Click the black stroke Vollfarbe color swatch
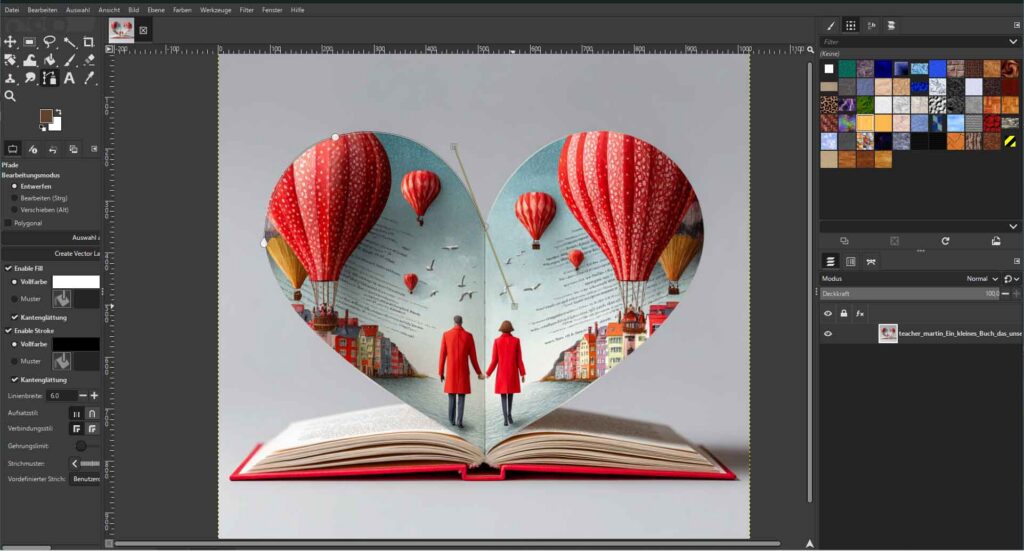Screen dimensions: 1024x551 point(76,344)
